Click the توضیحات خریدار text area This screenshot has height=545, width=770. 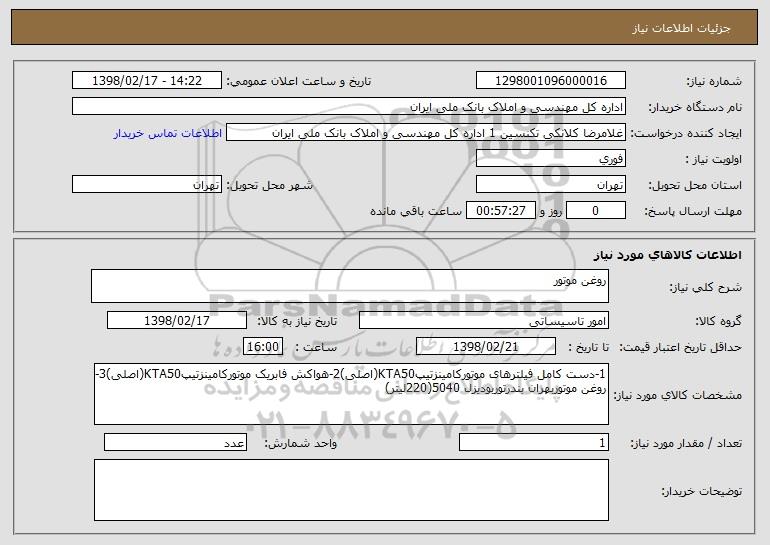tap(351, 490)
